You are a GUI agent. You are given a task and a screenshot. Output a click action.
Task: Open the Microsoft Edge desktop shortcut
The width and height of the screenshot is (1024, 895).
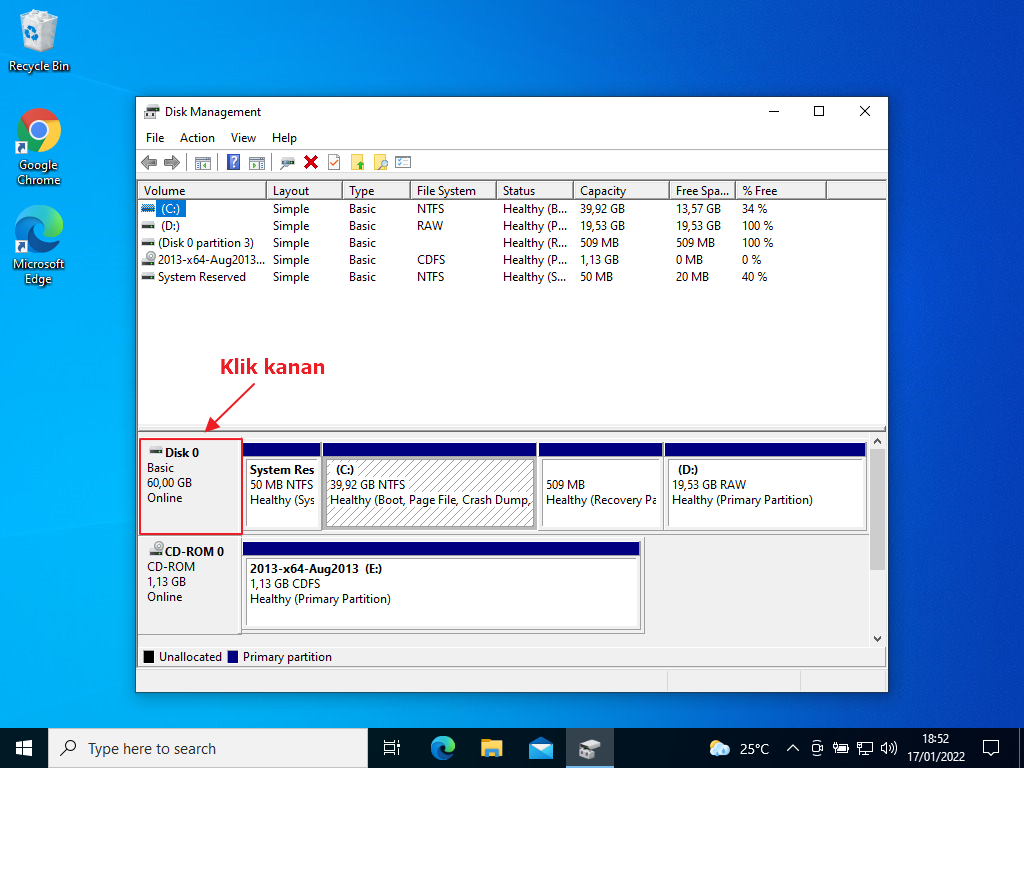[x=39, y=246]
